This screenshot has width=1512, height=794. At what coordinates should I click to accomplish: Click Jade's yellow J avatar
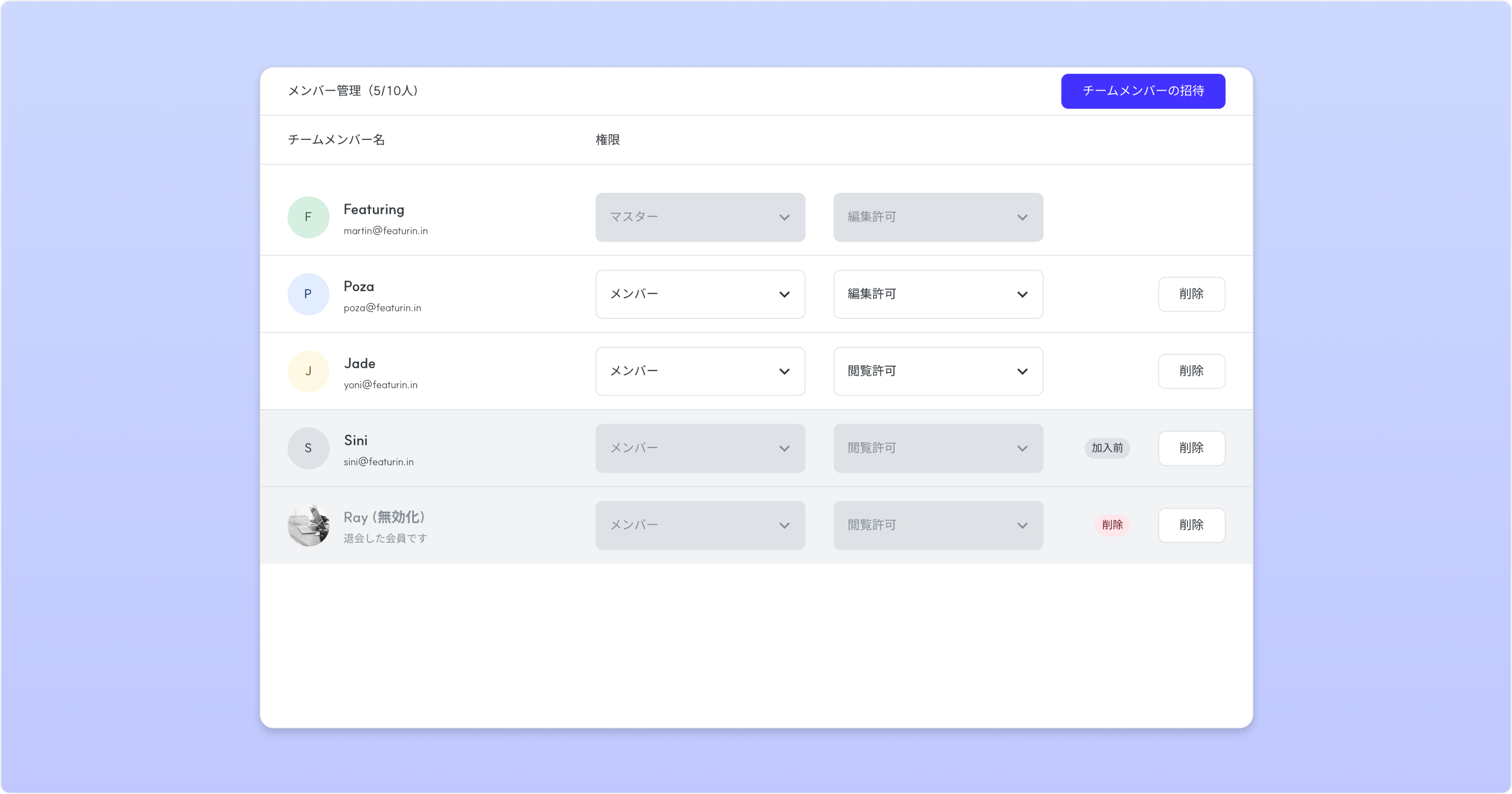308,371
